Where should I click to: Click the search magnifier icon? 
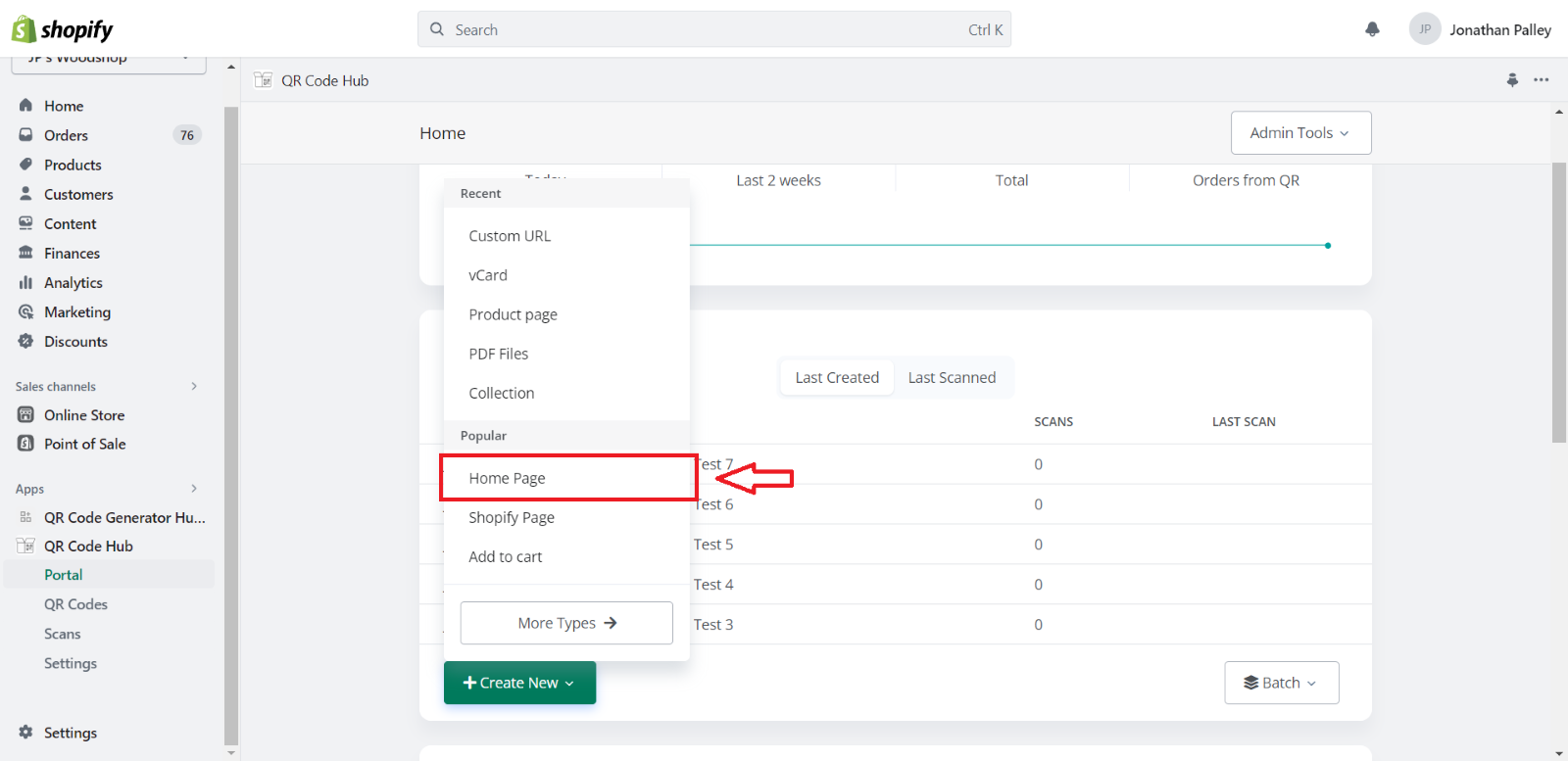tap(437, 29)
